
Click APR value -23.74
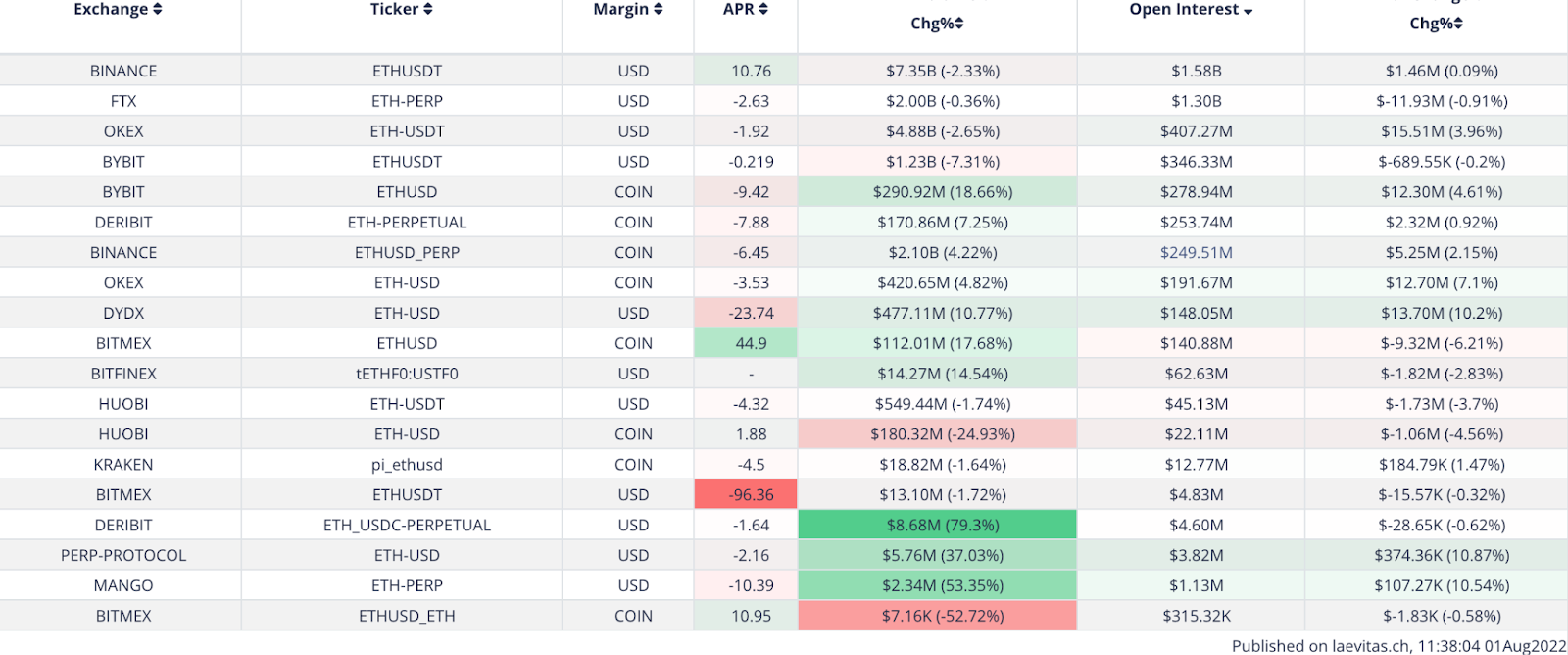[746, 314]
